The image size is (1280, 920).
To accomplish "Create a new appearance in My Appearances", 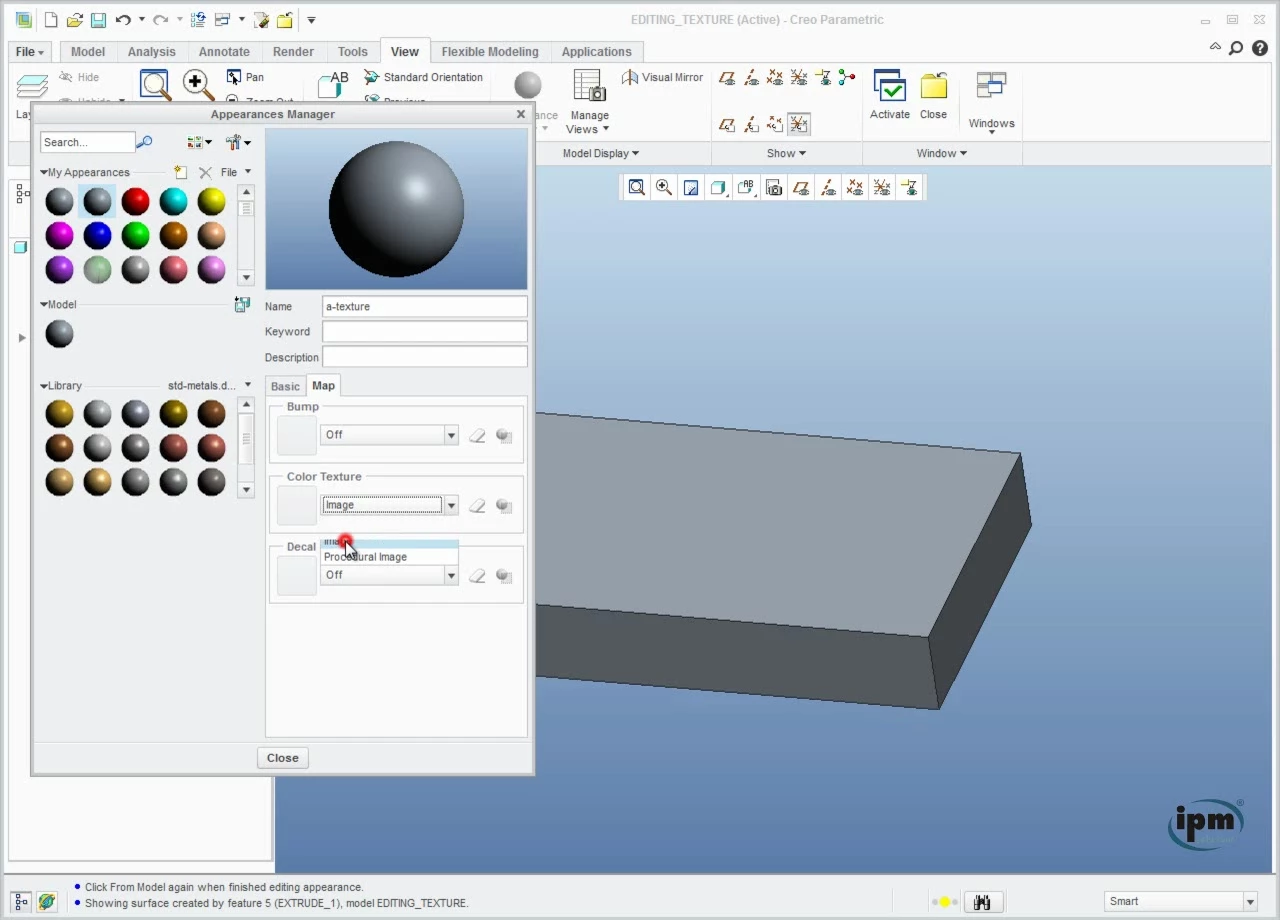I will (x=180, y=172).
